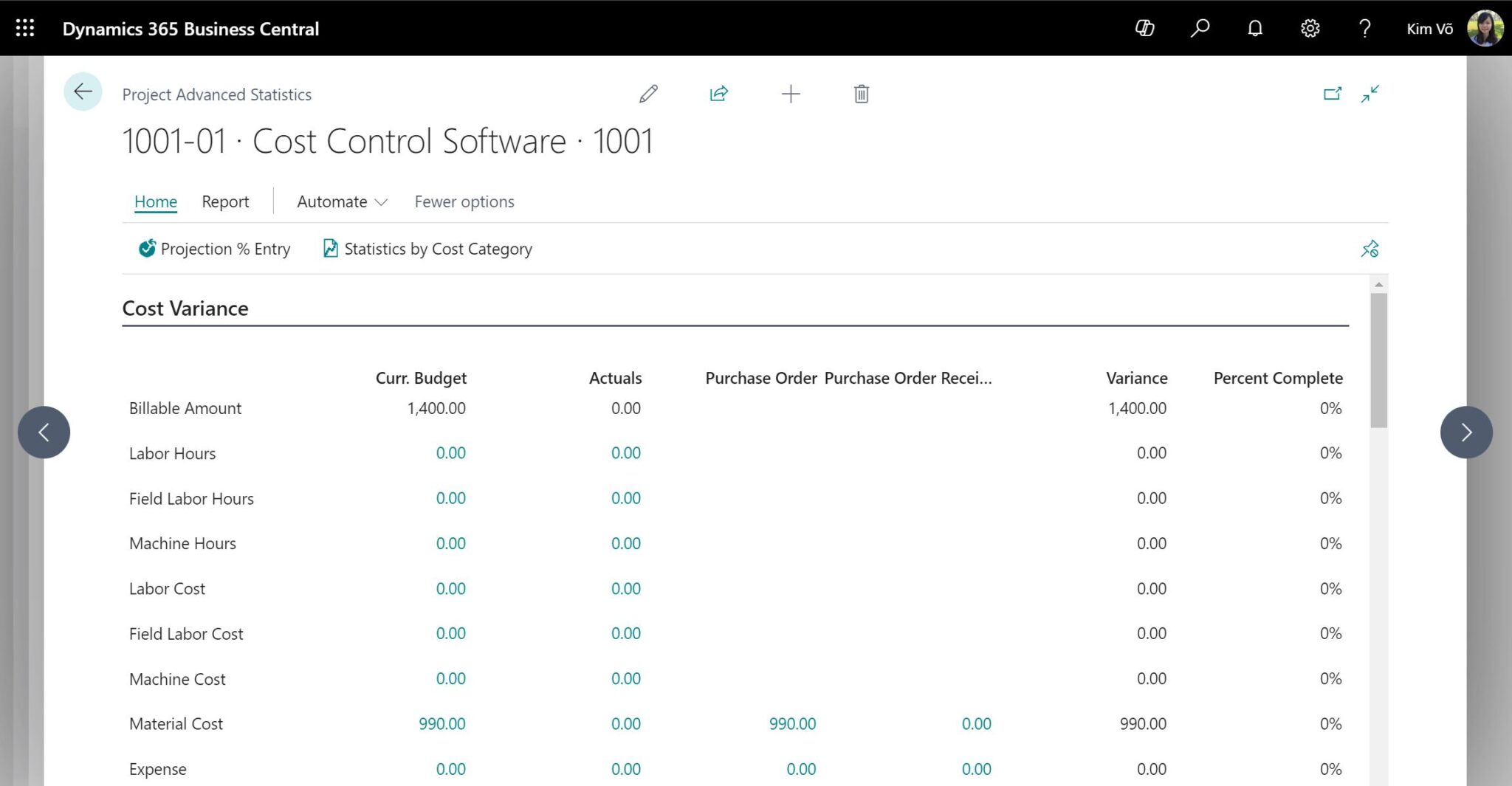Open Field Labor Hours Actuals value
This screenshot has height=786, width=1512.
click(625, 498)
